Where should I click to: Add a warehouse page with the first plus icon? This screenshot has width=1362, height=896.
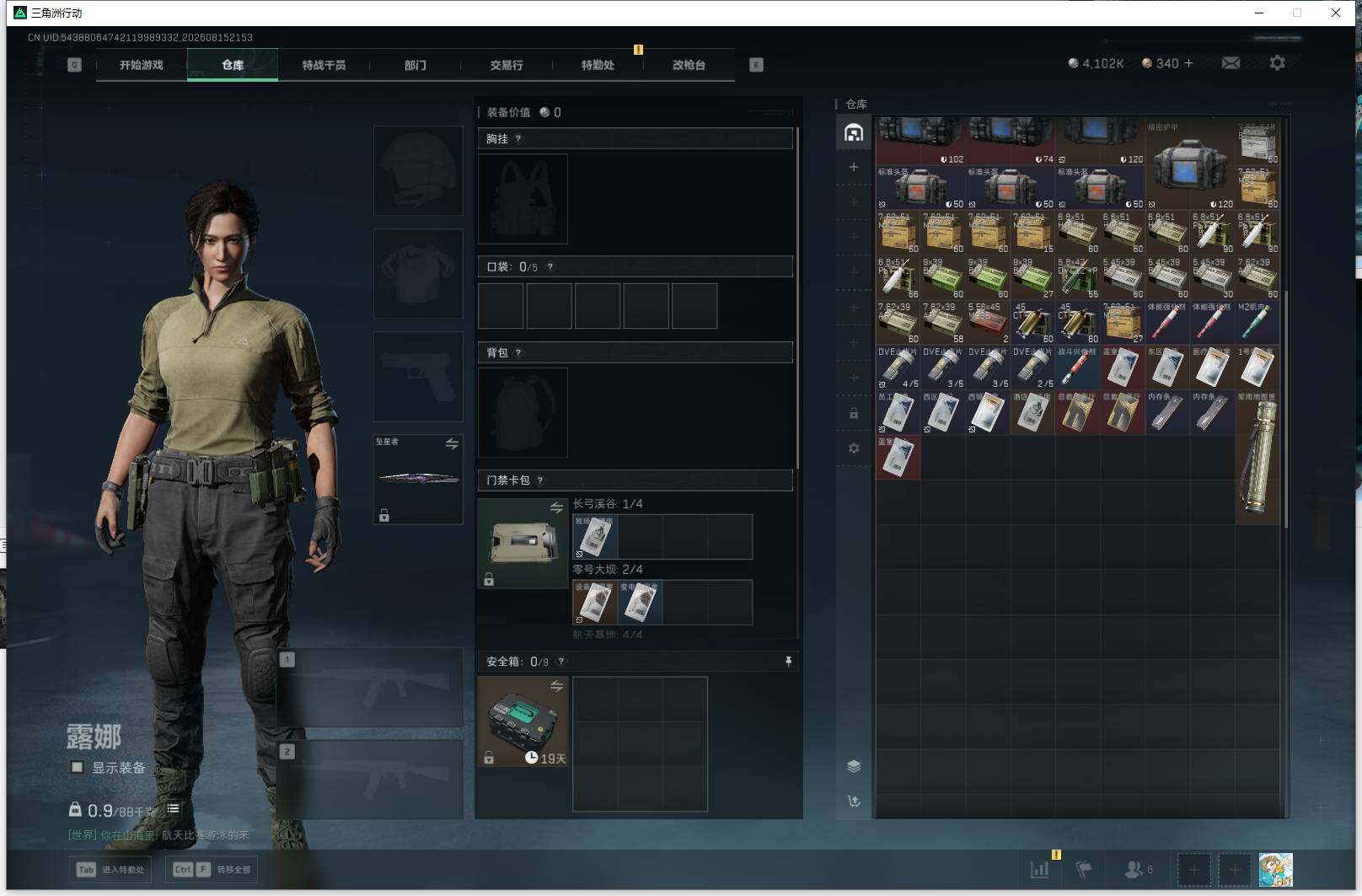[x=854, y=167]
